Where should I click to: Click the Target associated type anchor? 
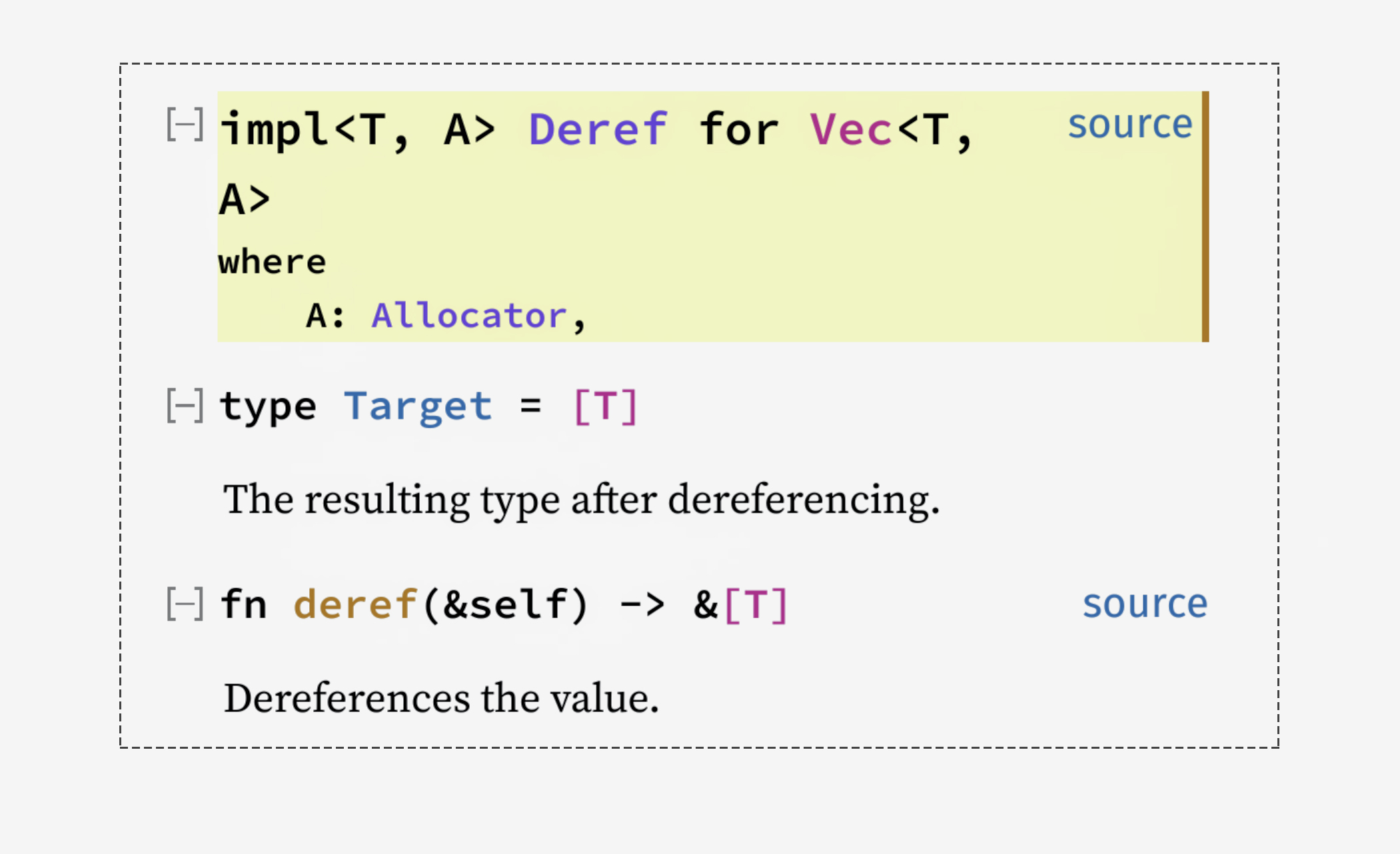click(x=418, y=406)
